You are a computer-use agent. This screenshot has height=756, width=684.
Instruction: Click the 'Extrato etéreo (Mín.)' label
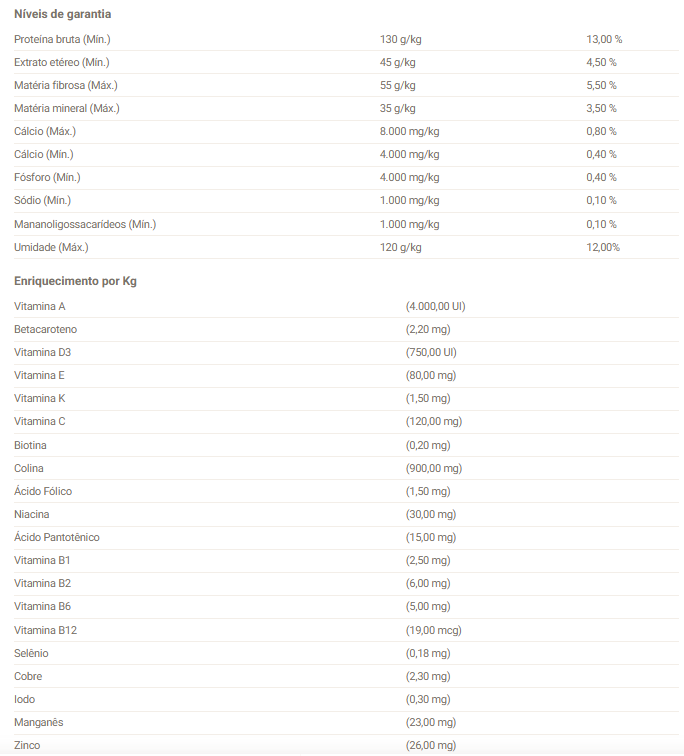tap(61, 62)
